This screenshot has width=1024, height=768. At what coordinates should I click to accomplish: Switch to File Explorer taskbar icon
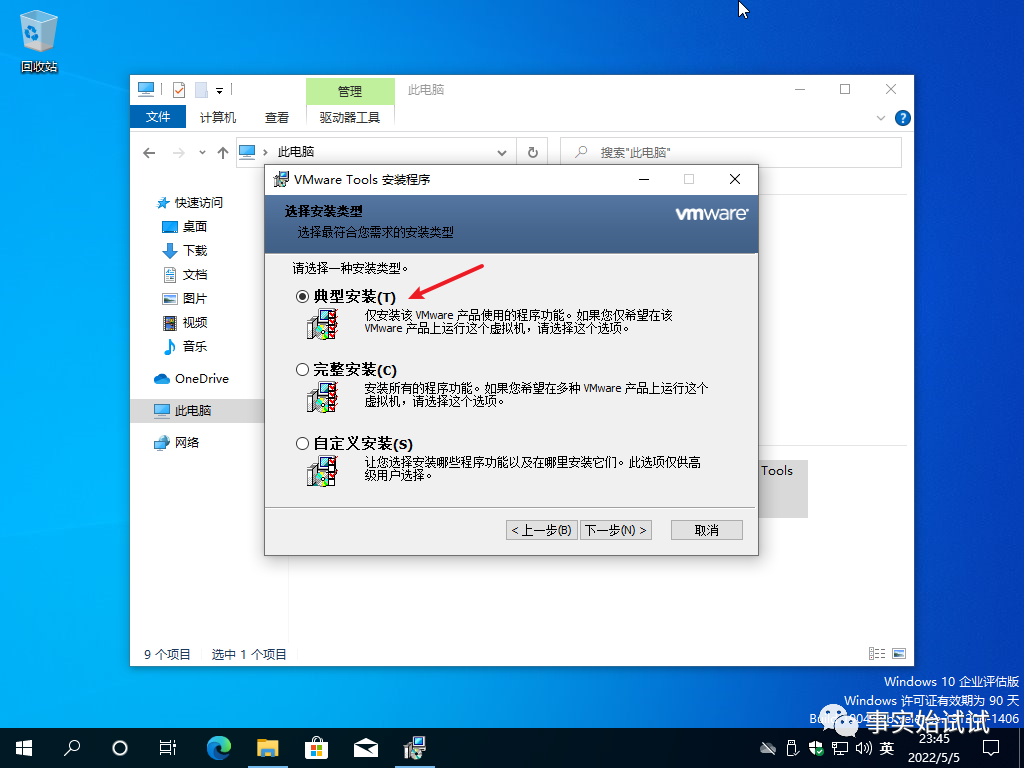pyautogui.click(x=268, y=748)
